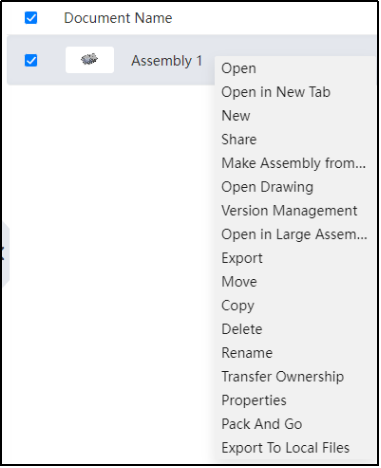Choose Open from the context menu
381x468 pixels.
(239, 68)
